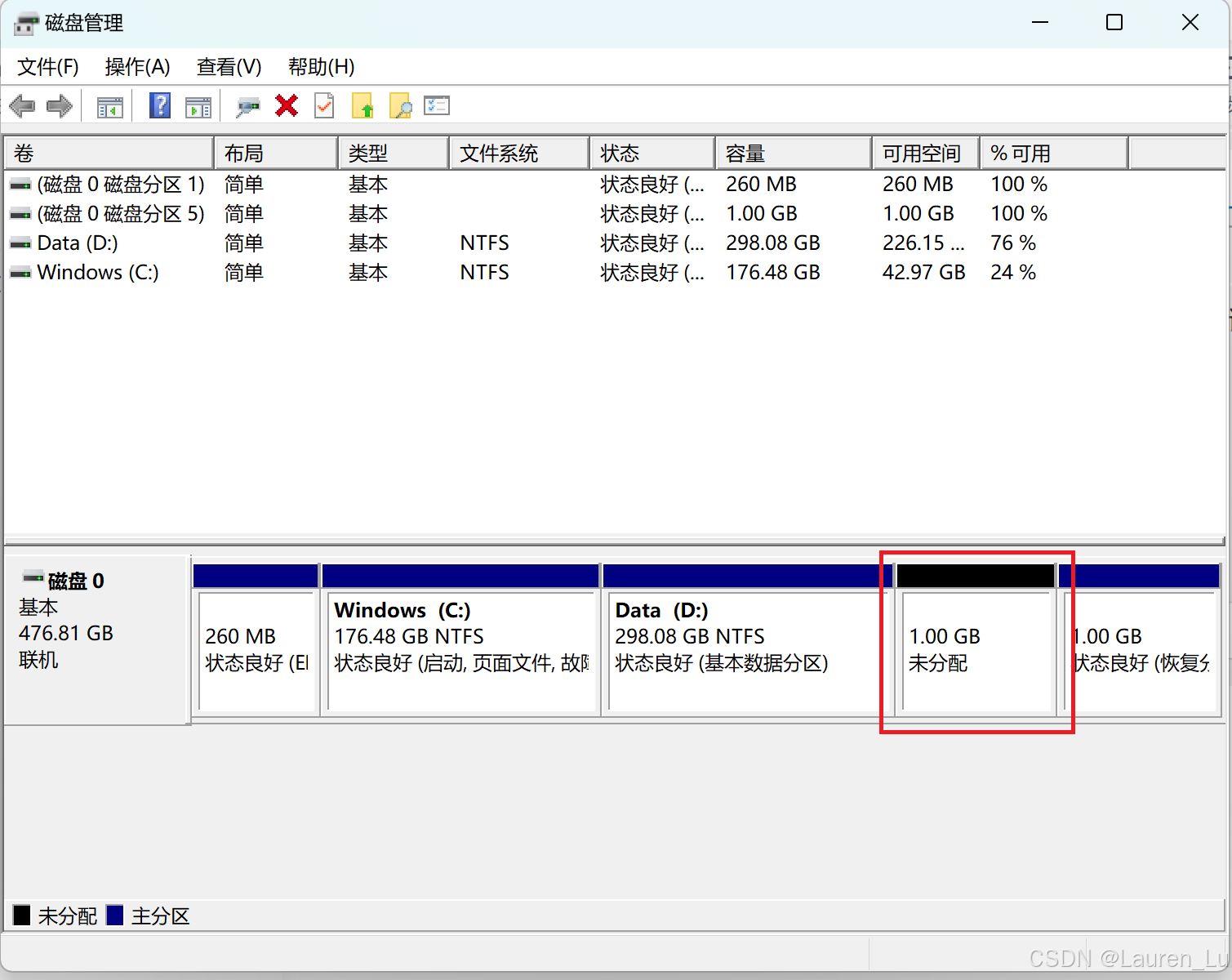The width and height of the screenshot is (1232, 980).
Task: Sort by the % 可用 column header
Action: 1054,154
